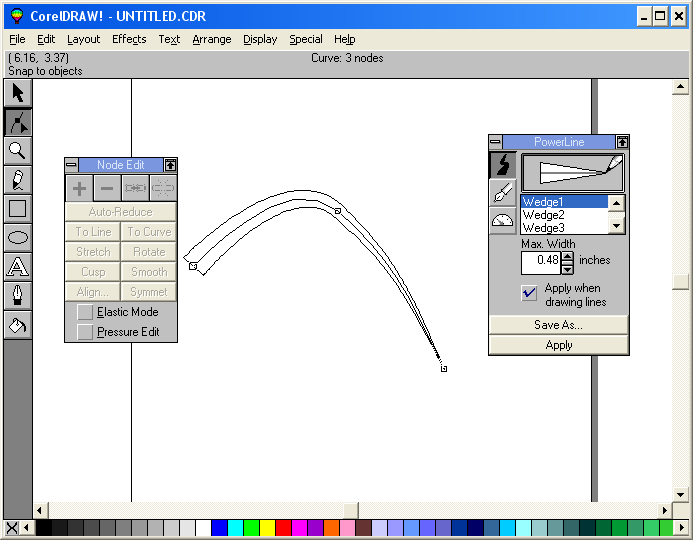Open the Arrange menu

[x=212, y=39]
